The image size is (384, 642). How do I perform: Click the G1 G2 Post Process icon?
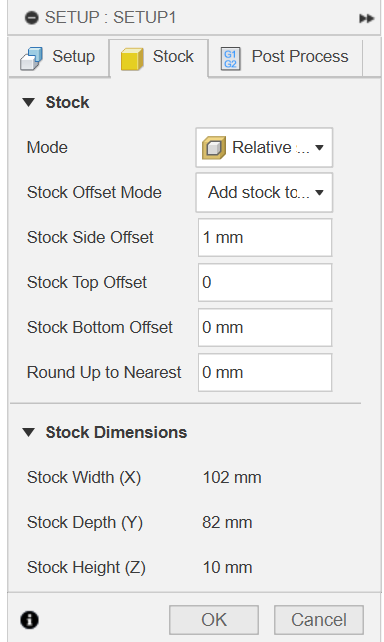coord(230,59)
